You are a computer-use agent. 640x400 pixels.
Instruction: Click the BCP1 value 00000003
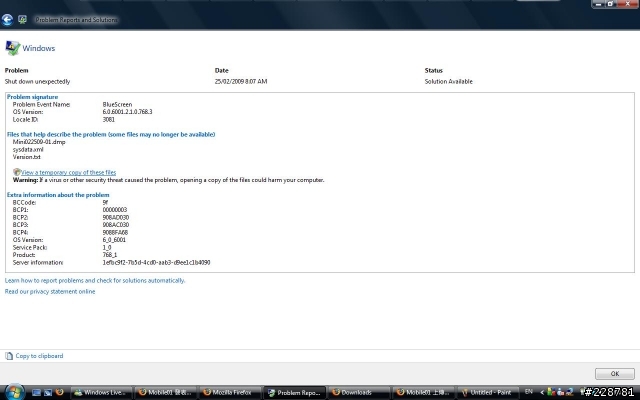pos(115,210)
